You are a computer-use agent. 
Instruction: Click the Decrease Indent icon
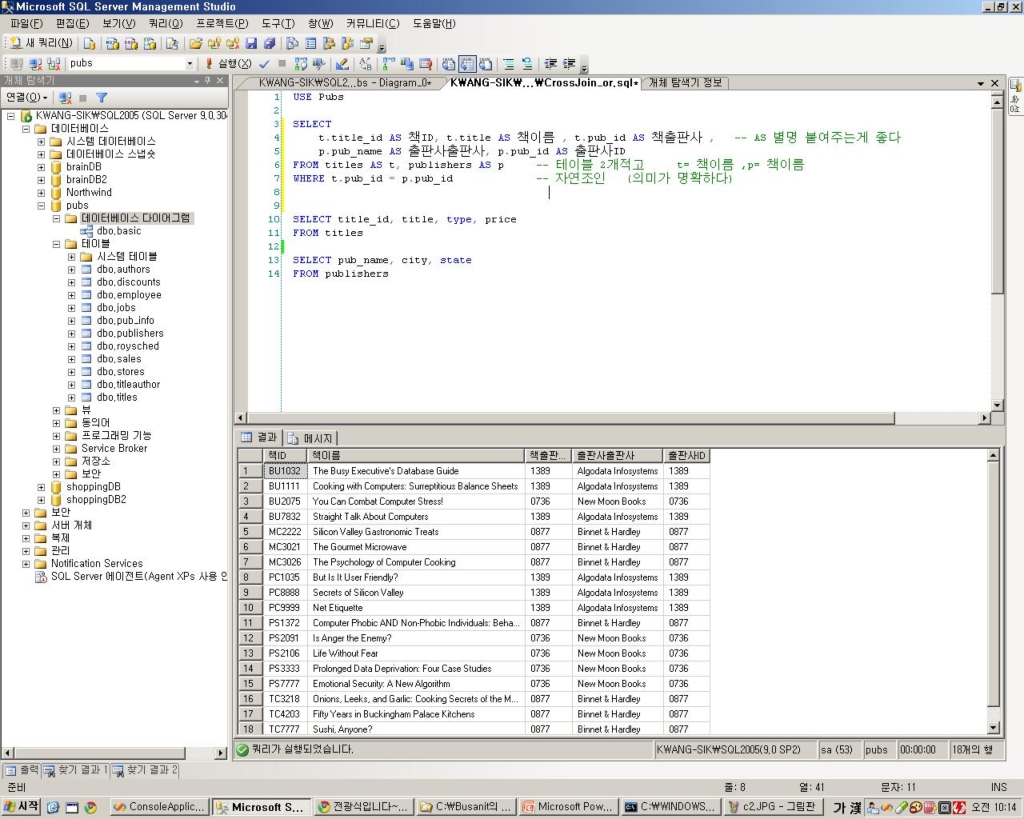[551, 63]
